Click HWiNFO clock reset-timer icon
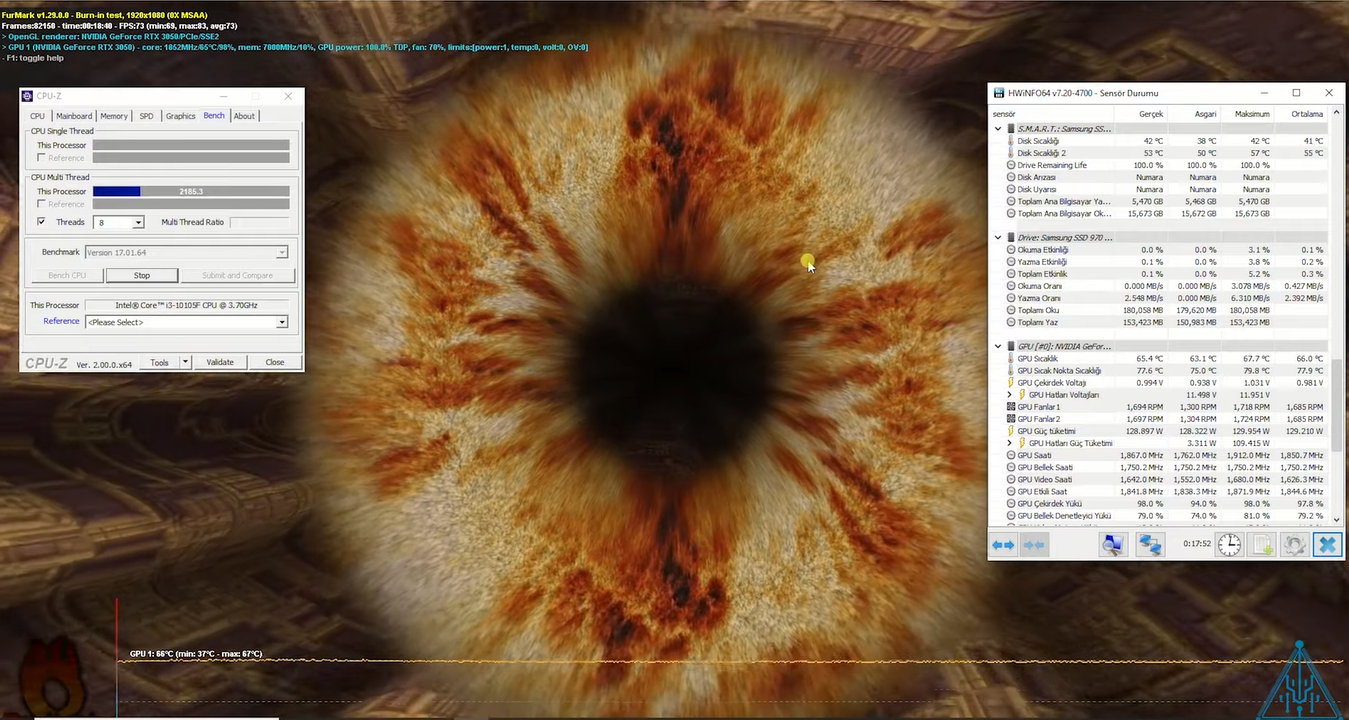Screen dimensions: 1349x720 pyautogui.click(x=1229, y=545)
